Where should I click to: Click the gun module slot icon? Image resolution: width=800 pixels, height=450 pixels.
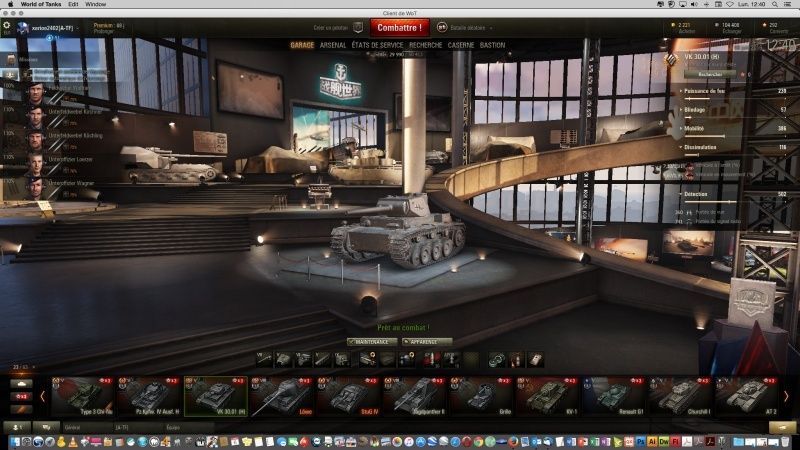pos(264,359)
